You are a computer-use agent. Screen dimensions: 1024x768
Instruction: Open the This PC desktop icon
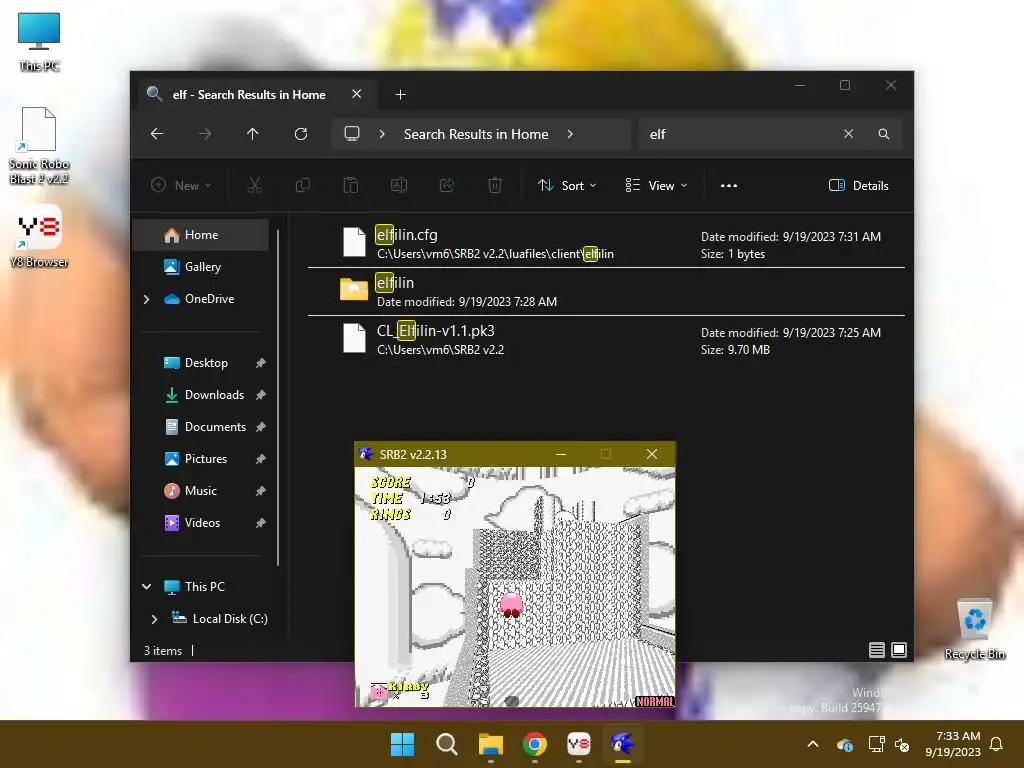39,42
